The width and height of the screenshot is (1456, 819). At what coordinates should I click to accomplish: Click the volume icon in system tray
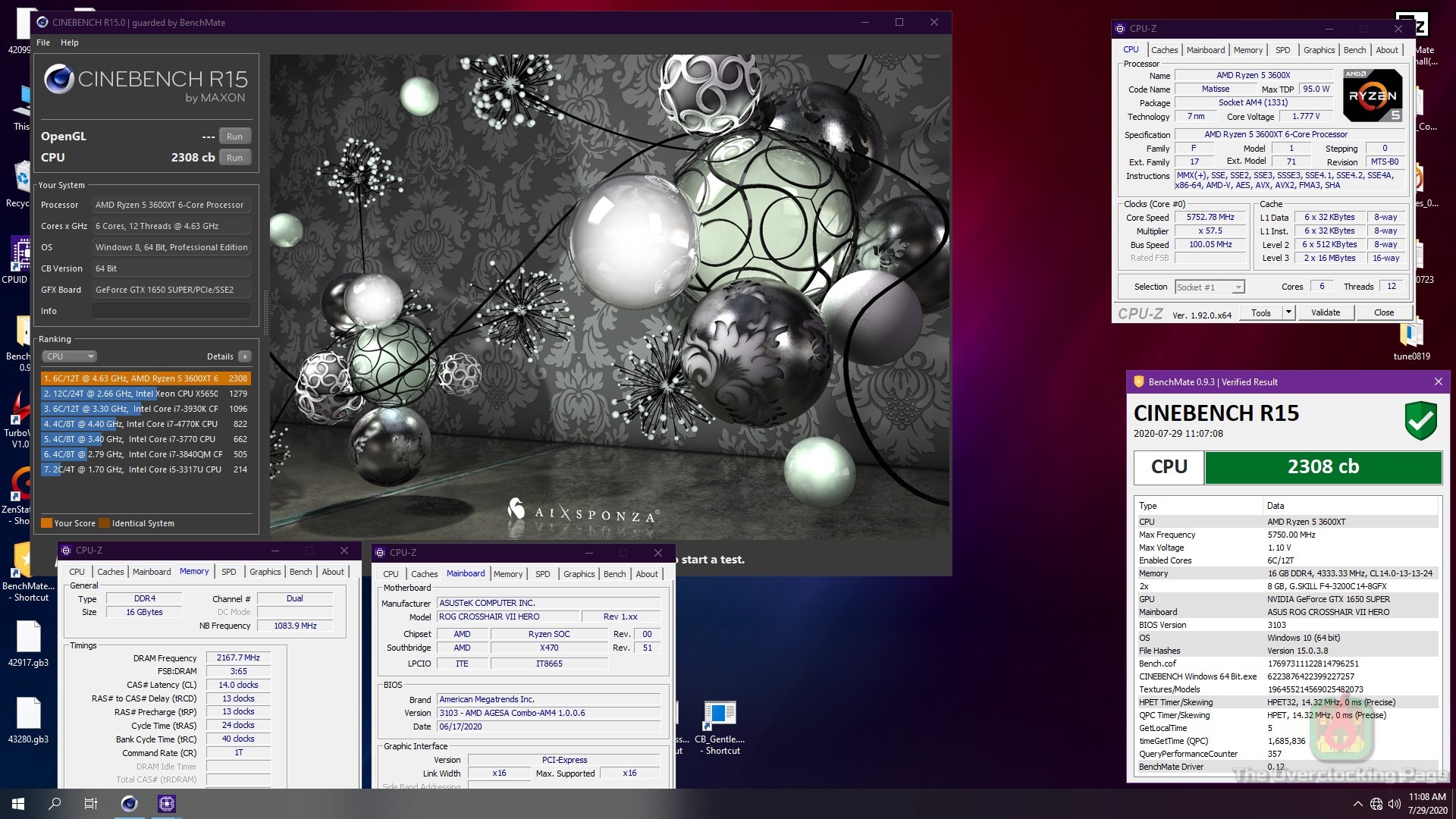[1394, 804]
